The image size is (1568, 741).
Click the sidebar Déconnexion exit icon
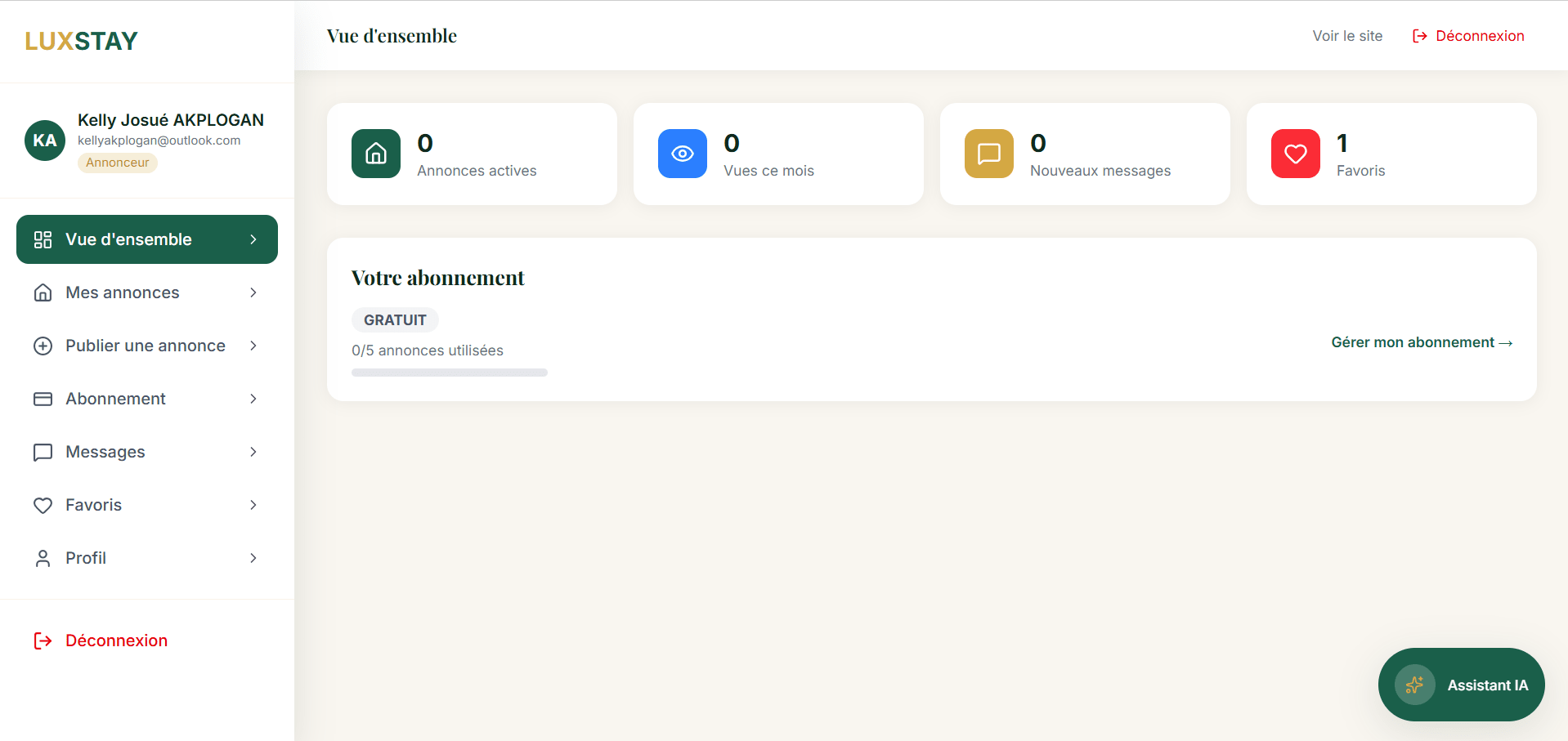[43, 641]
